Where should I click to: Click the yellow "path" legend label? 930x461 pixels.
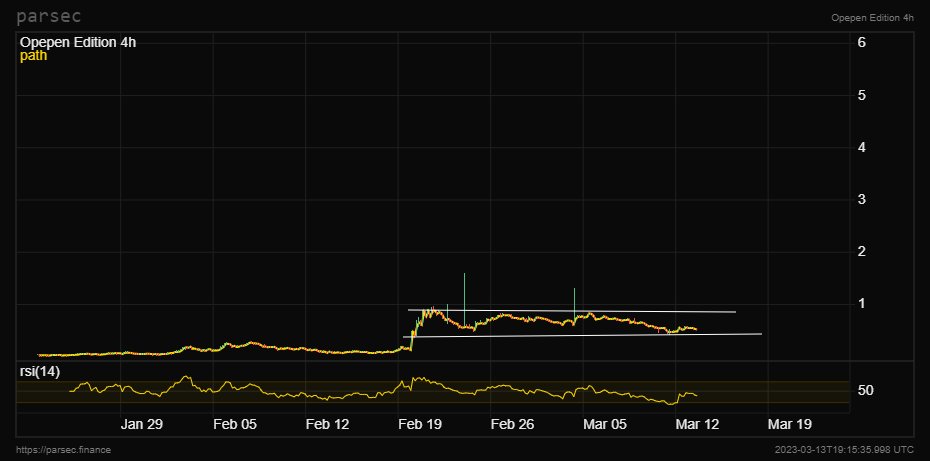[x=33, y=56]
